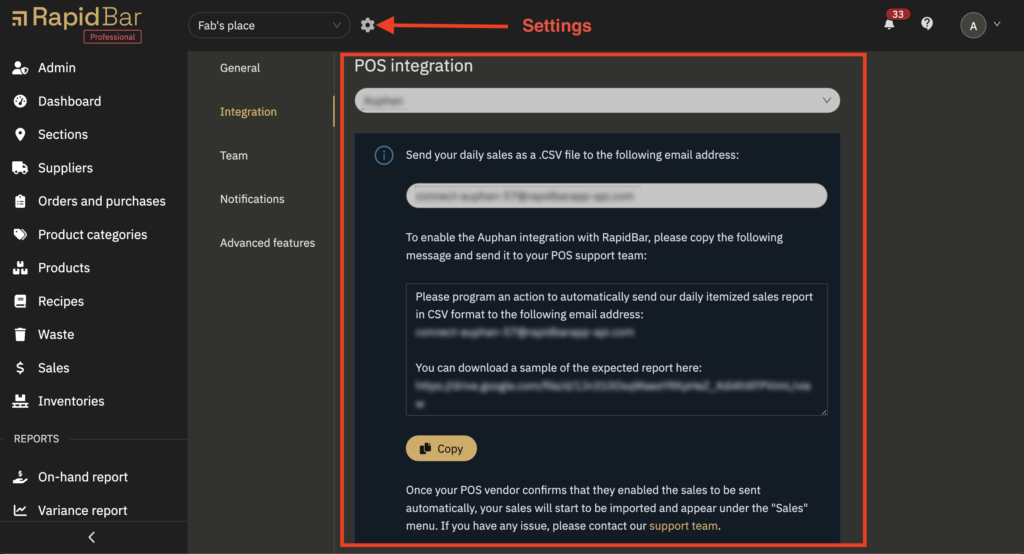Expand the account menu chevron beside avatar
1024x554 pixels.
(997, 24)
